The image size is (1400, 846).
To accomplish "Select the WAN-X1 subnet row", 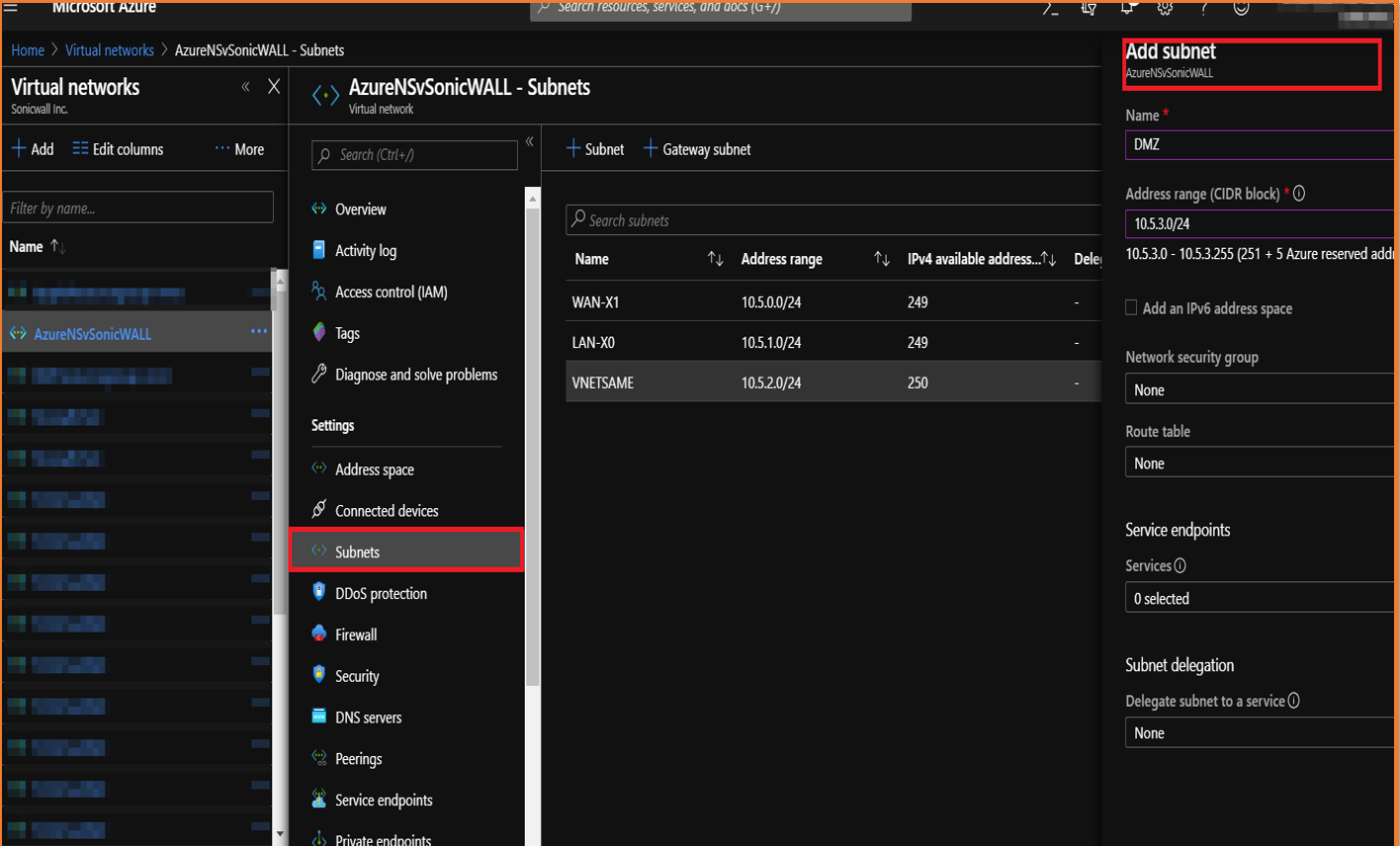I will pos(833,301).
